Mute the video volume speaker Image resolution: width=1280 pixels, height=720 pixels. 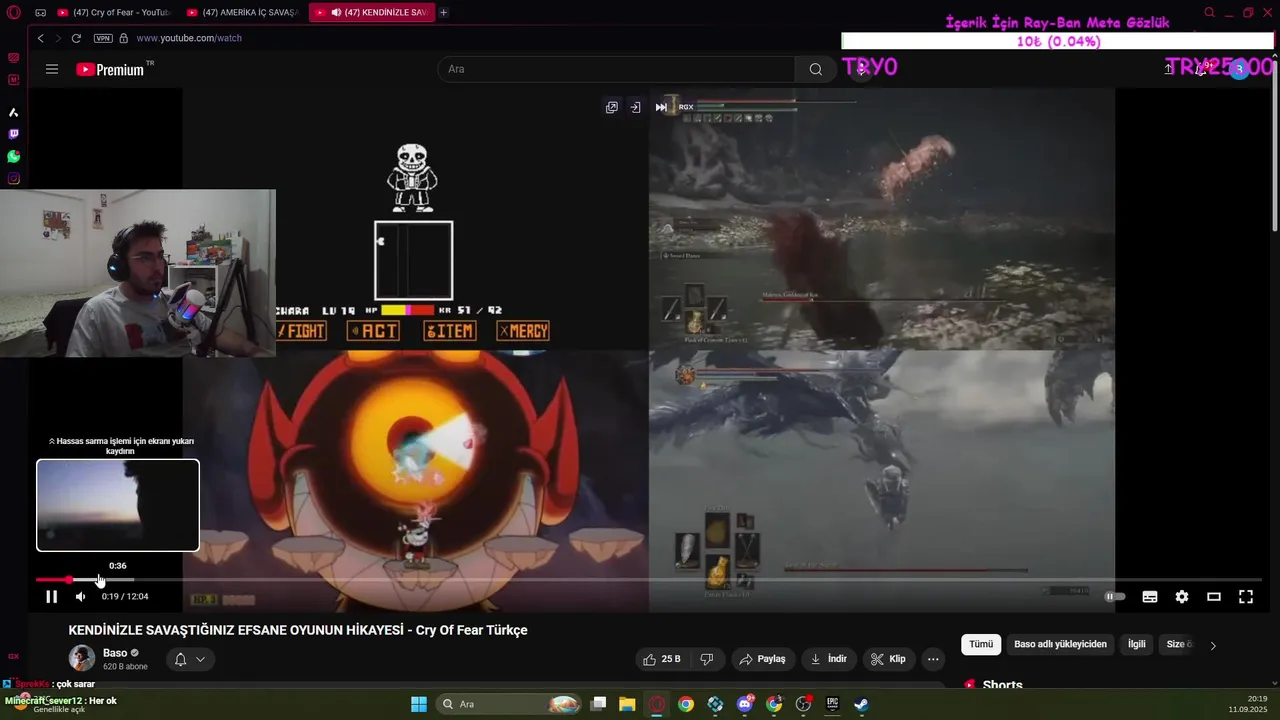click(81, 597)
